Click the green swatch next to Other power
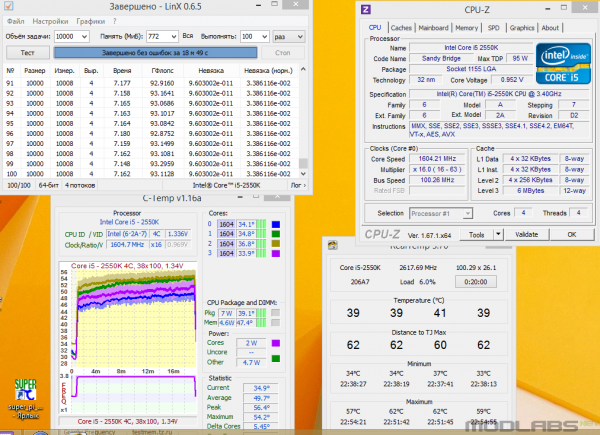600x435 pixels. tap(276, 358)
